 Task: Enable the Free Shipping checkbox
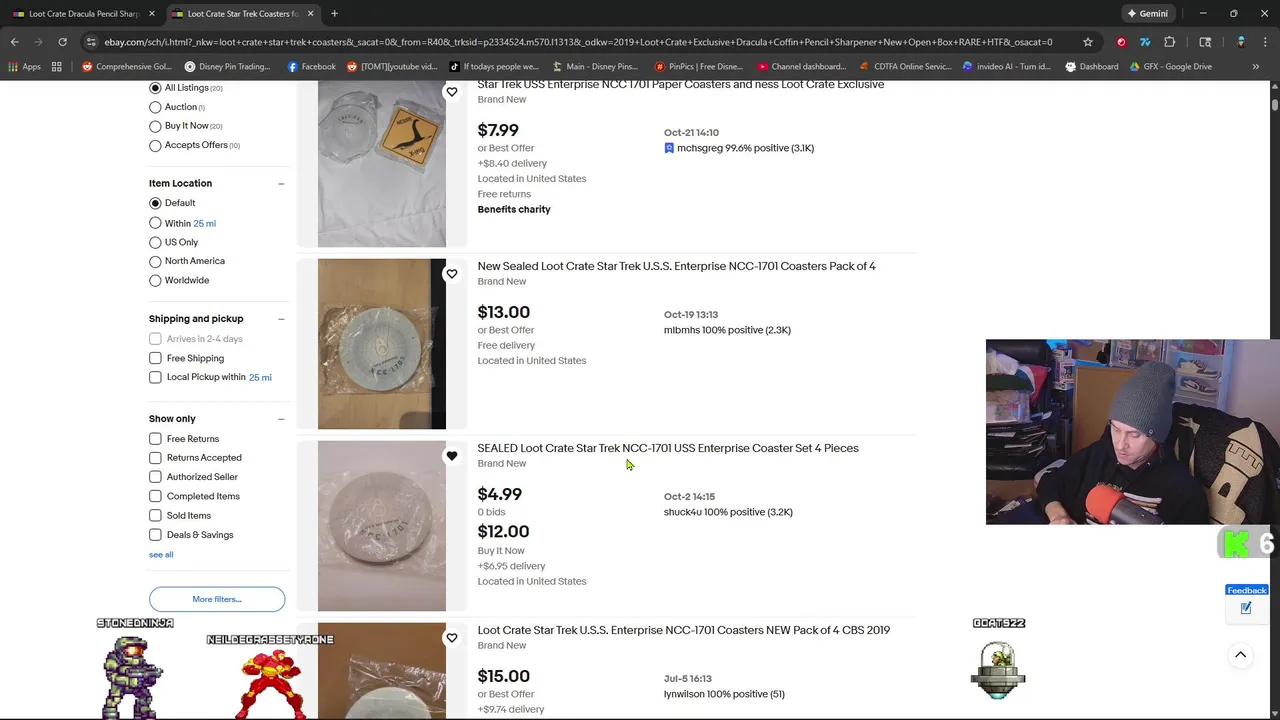pyautogui.click(x=155, y=358)
